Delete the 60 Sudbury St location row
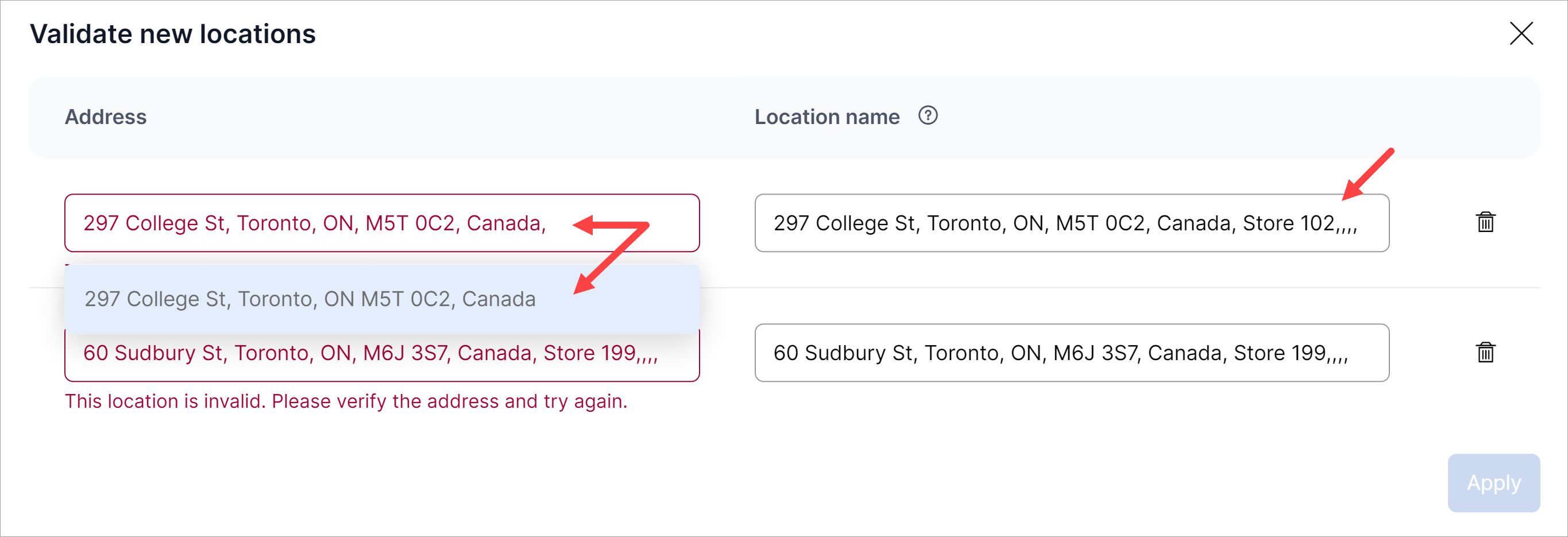Viewport: 1568px width, 537px height. pos(1485,352)
